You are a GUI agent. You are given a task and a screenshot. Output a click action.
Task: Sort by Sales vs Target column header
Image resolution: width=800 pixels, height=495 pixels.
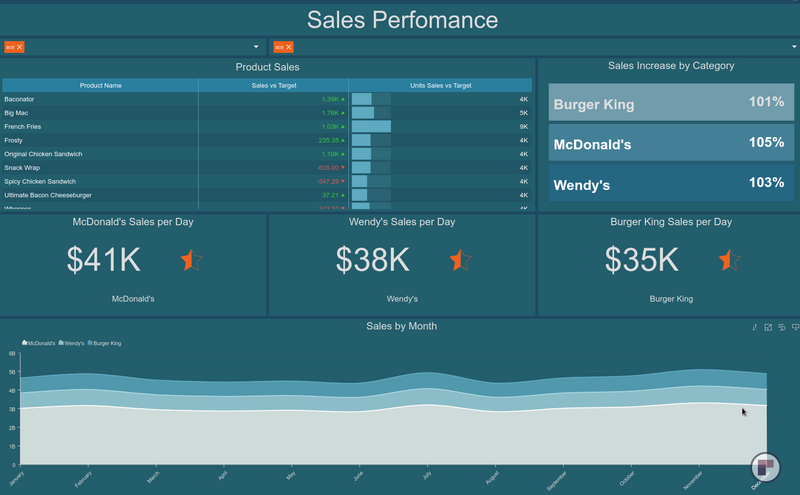pyautogui.click(x=273, y=86)
